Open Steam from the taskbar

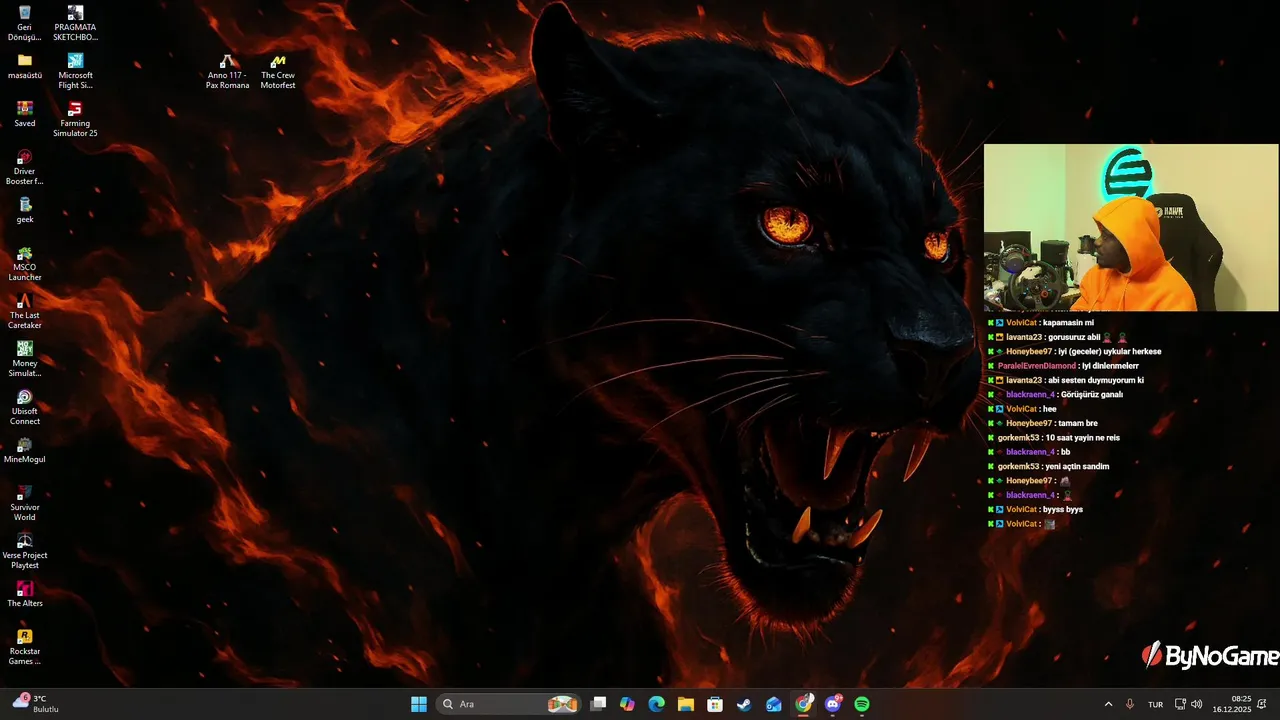pos(744,704)
